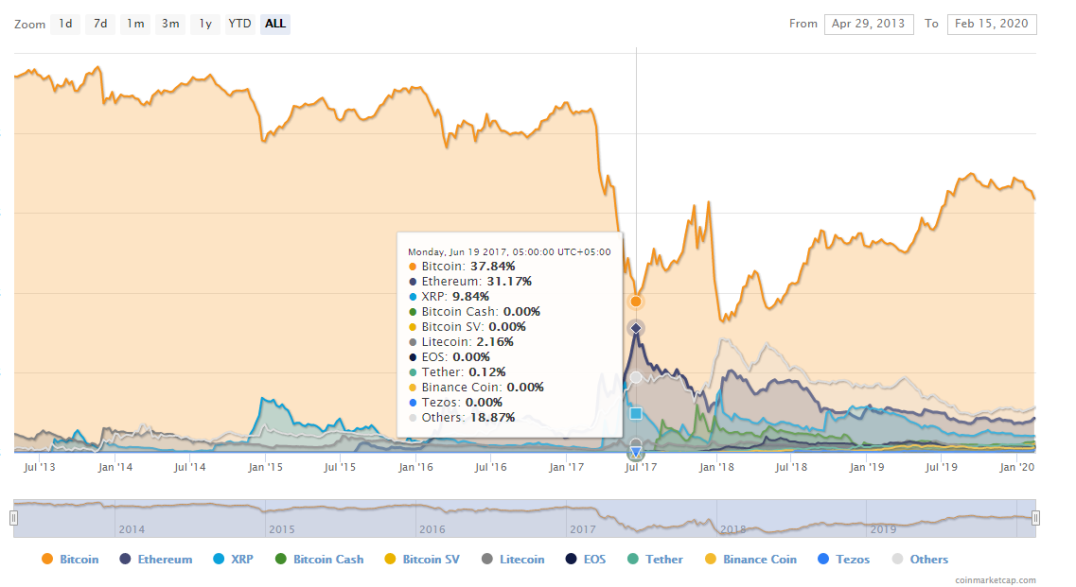Toggle the Bitcoin SV series in legend
This screenshot has height=587, width=1076.
point(423,559)
